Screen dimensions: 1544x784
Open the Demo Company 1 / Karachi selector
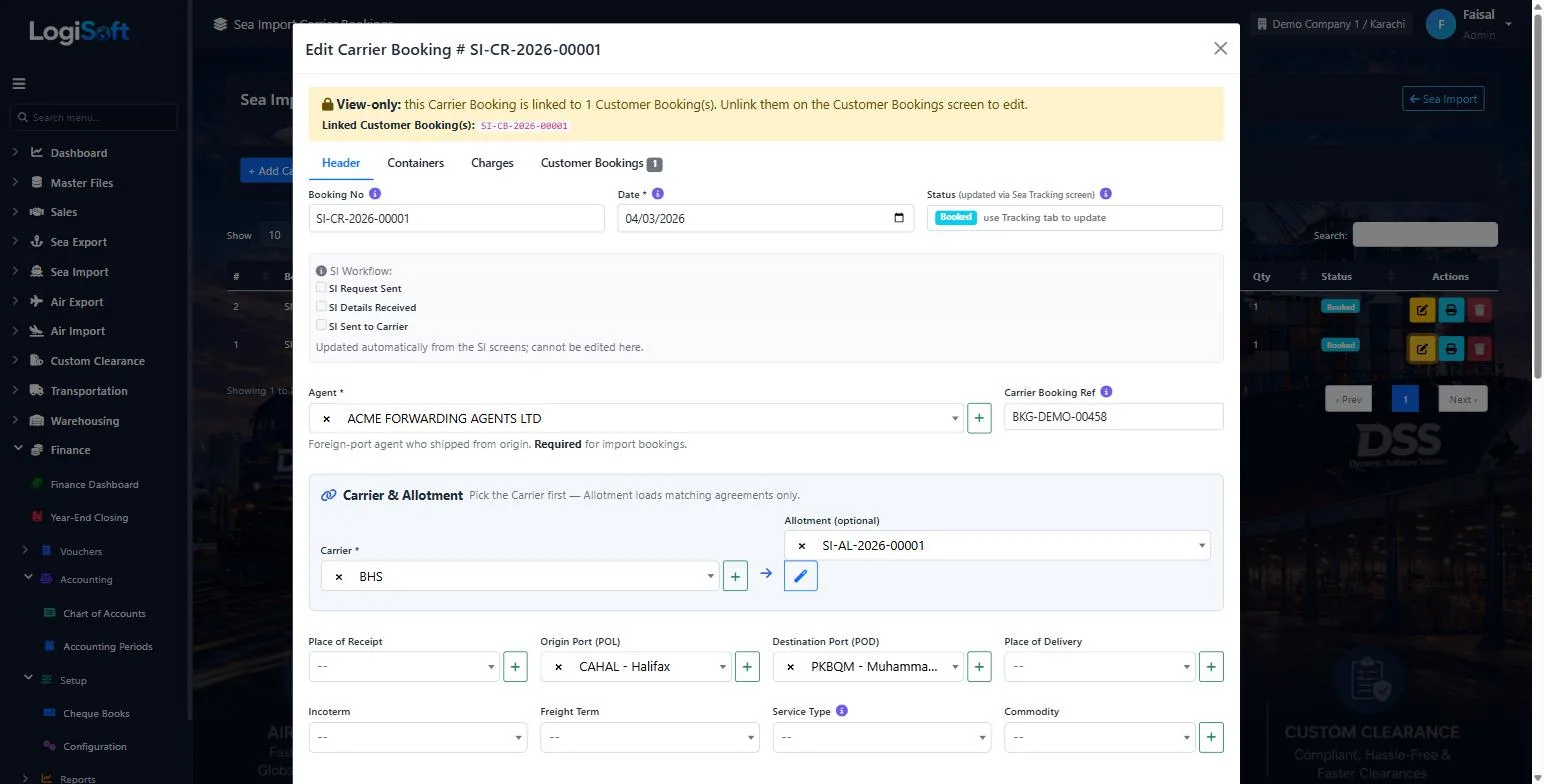(1331, 24)
